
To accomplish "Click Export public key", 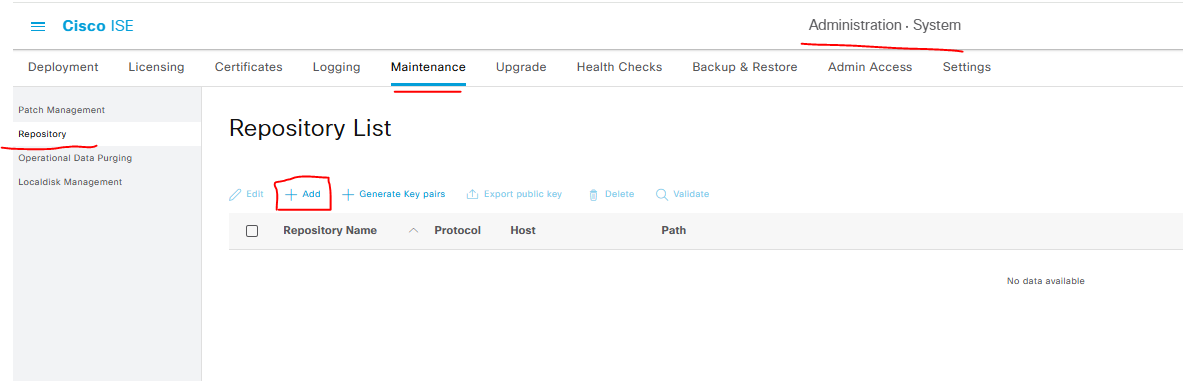I will tap(523, 194).
